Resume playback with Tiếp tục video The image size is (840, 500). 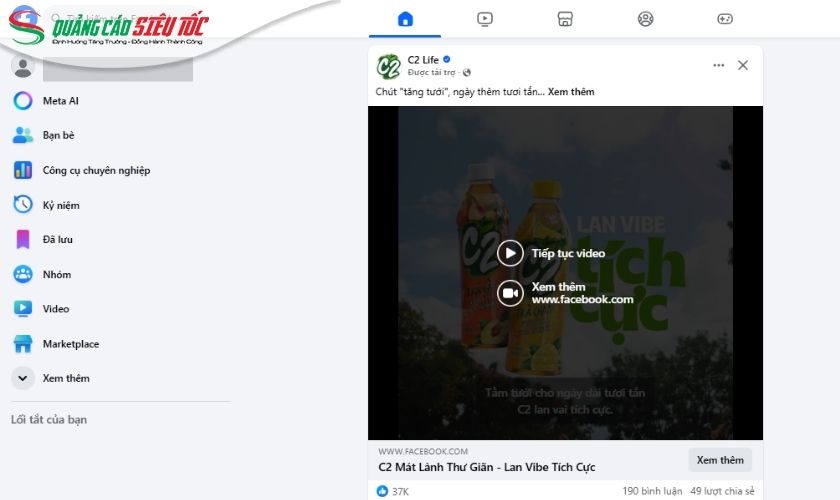(551, 253)
